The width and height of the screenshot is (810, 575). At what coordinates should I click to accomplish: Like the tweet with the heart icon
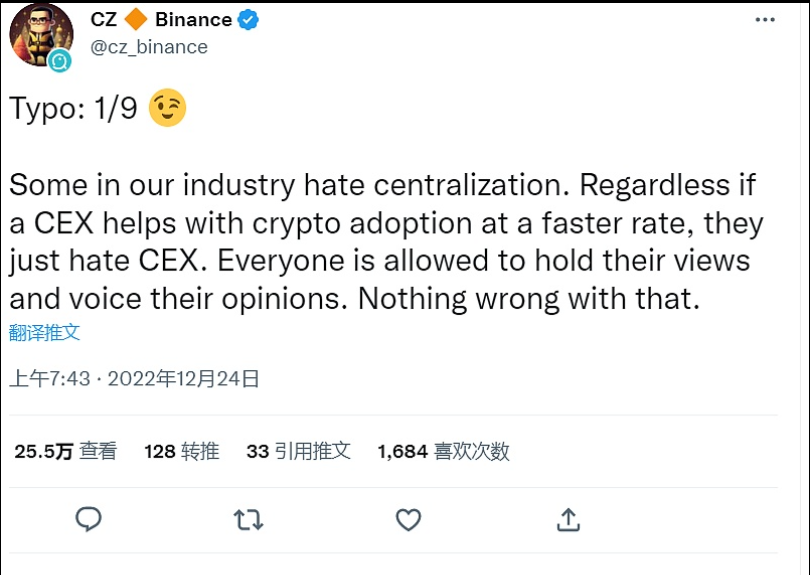tap(408, 519)
